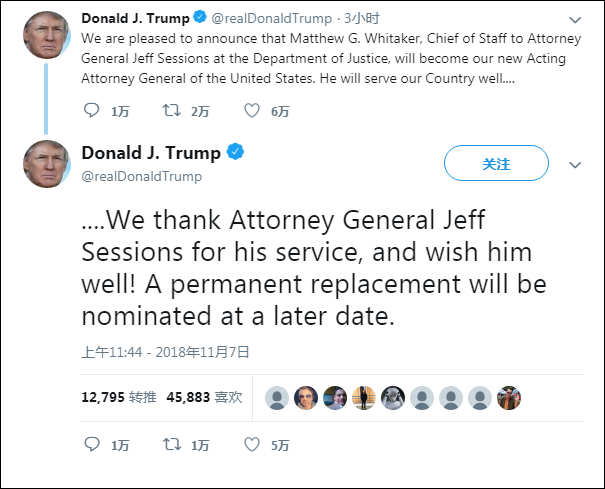
Task: Click the verified badge beside the large Donald J. Trump name
Action: click(236, 153)
